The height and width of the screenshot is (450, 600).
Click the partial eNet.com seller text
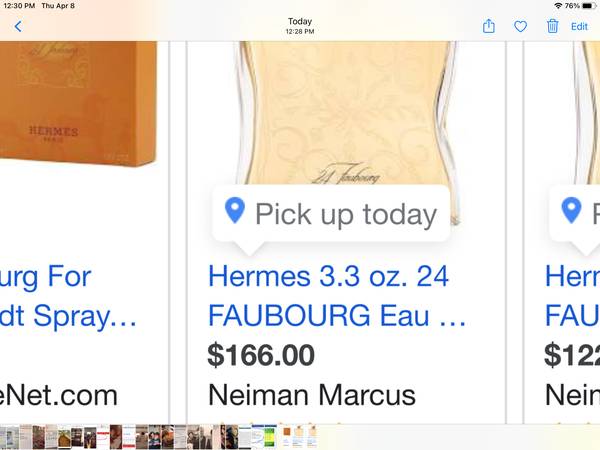(59, 395)
